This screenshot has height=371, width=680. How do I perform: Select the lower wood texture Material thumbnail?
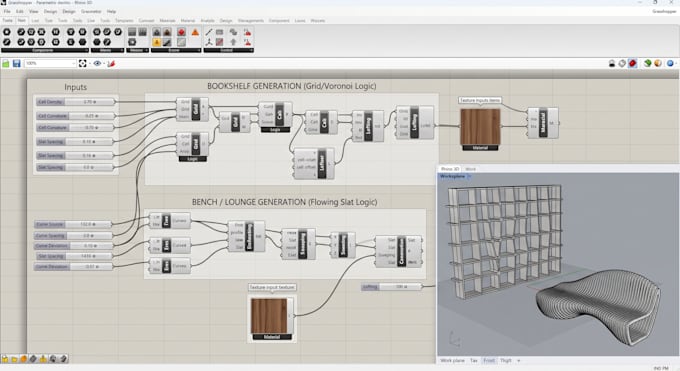tap(269, 316)
